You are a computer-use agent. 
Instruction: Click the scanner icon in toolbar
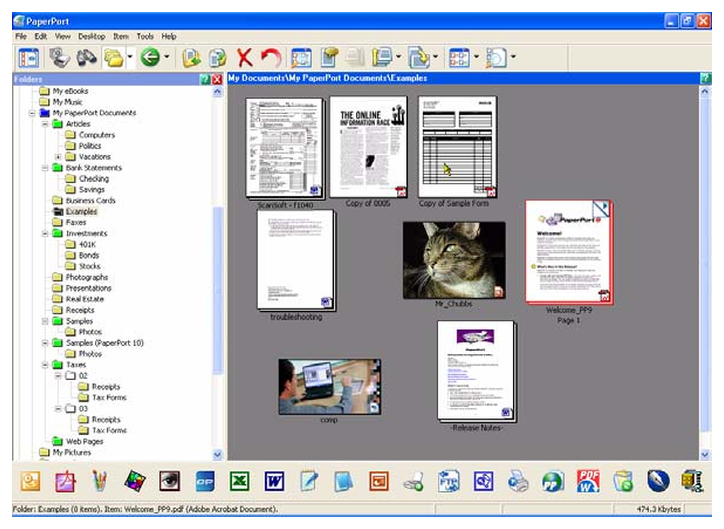[x=60, y=58]
